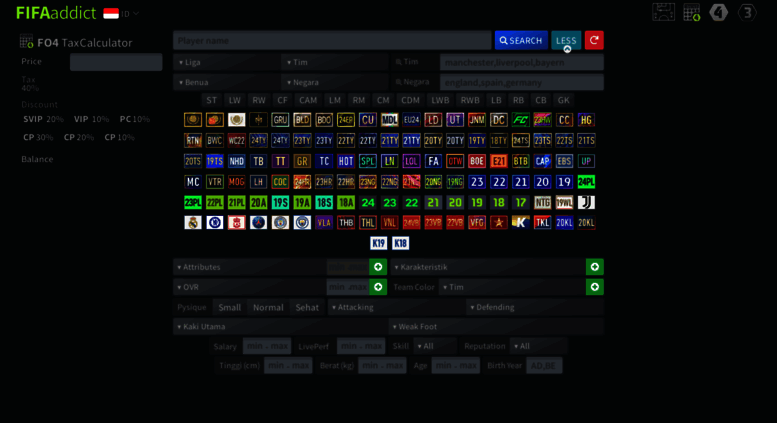Toggle the Normal physique option
777x423 pixels.
pos(268,307)
